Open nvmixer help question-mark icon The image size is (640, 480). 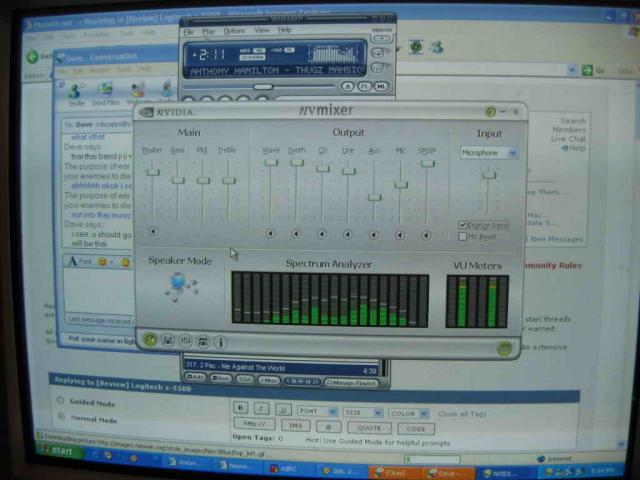click(x=491, y=111)
